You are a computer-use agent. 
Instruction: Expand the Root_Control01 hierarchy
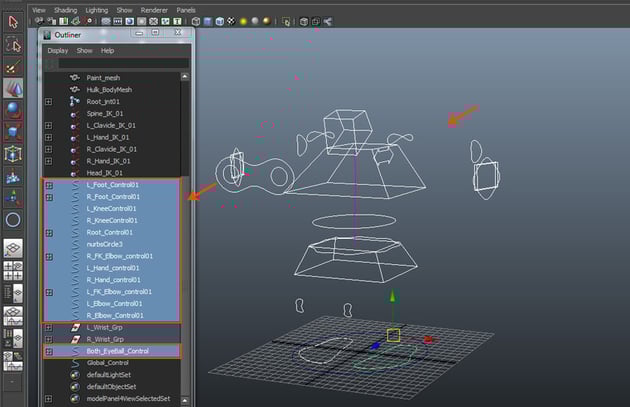(x=48, y=232)
